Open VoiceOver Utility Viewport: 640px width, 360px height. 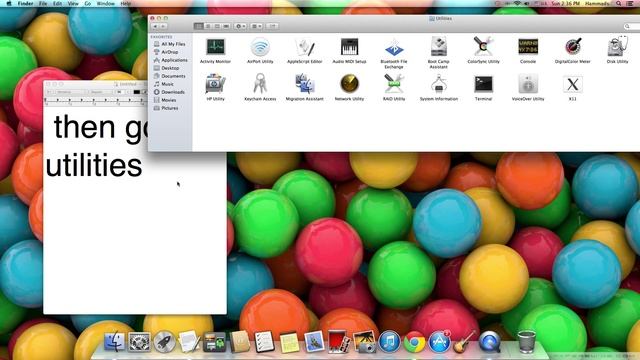click(528, 87)
